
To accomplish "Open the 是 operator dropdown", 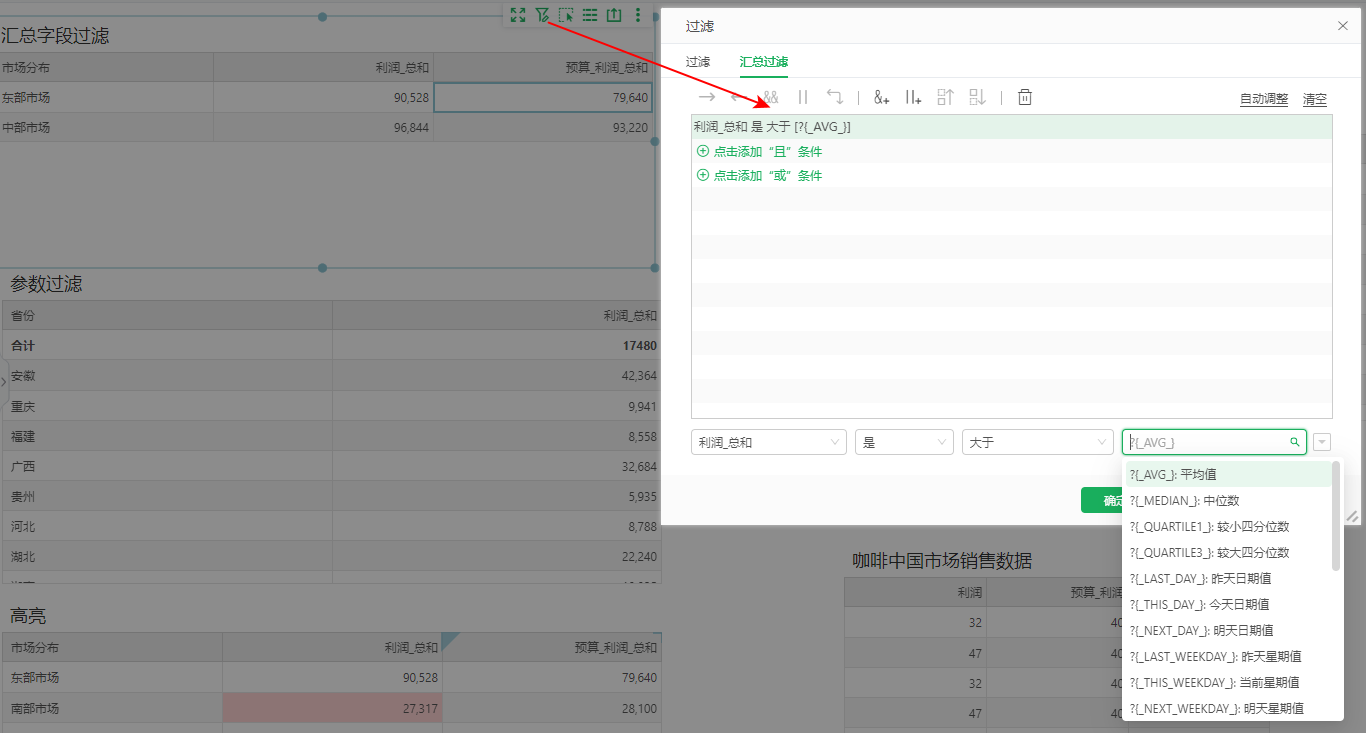I will 904,442.
